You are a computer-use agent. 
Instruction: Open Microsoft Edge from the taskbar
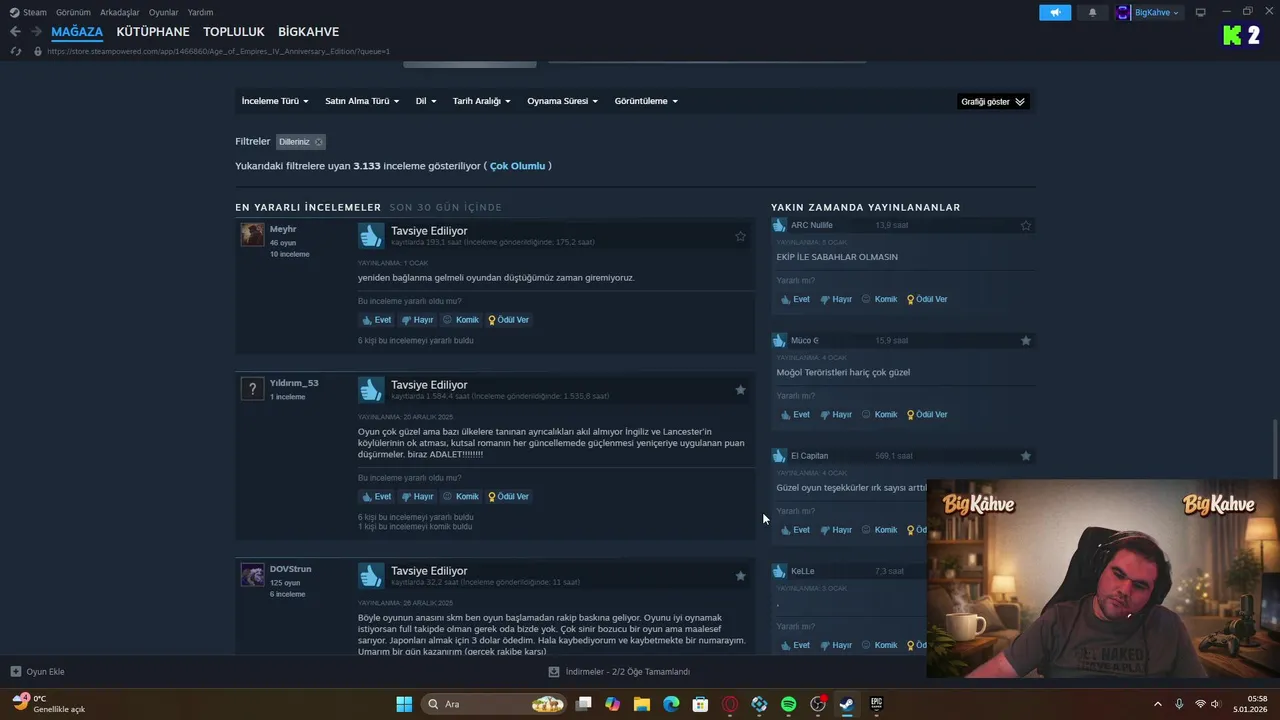[671, 704]
